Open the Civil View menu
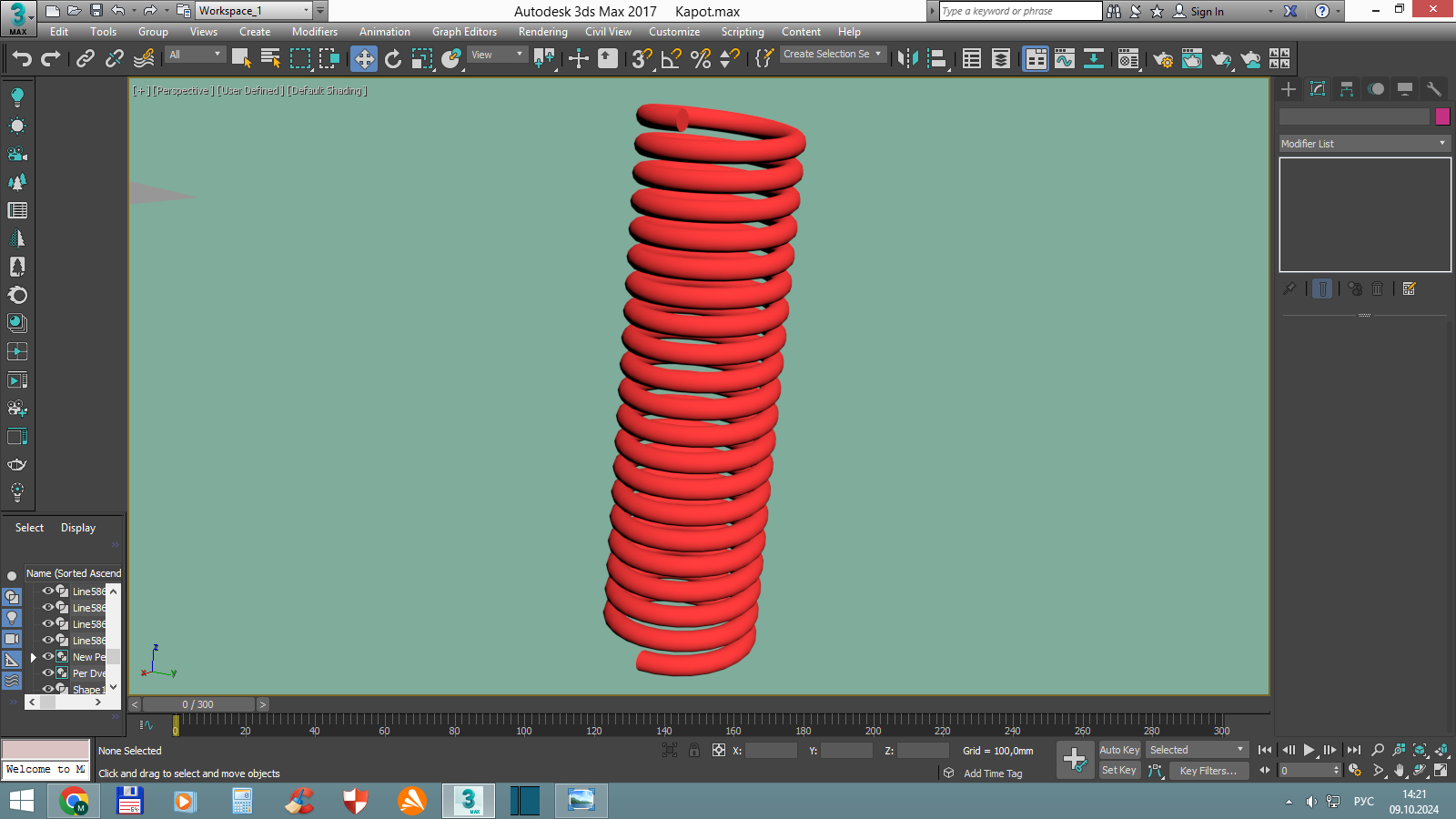Screen dimensions: 1456x819 point(608,32)
